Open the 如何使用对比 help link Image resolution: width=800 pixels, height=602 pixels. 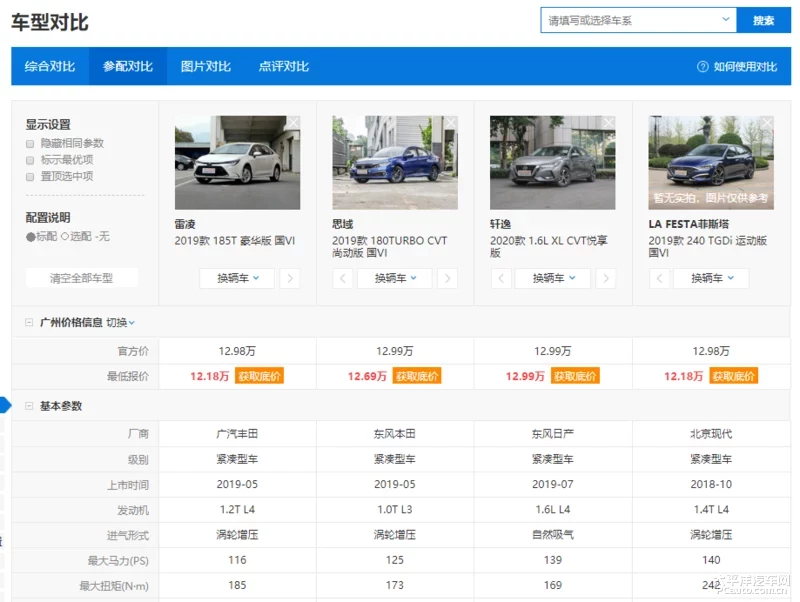745,67
